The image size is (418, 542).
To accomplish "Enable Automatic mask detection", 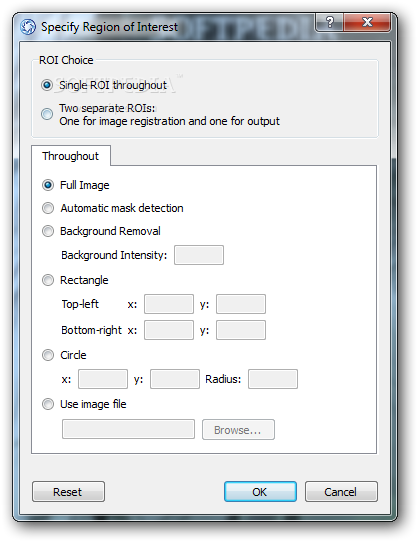I will tap(48, 208).
